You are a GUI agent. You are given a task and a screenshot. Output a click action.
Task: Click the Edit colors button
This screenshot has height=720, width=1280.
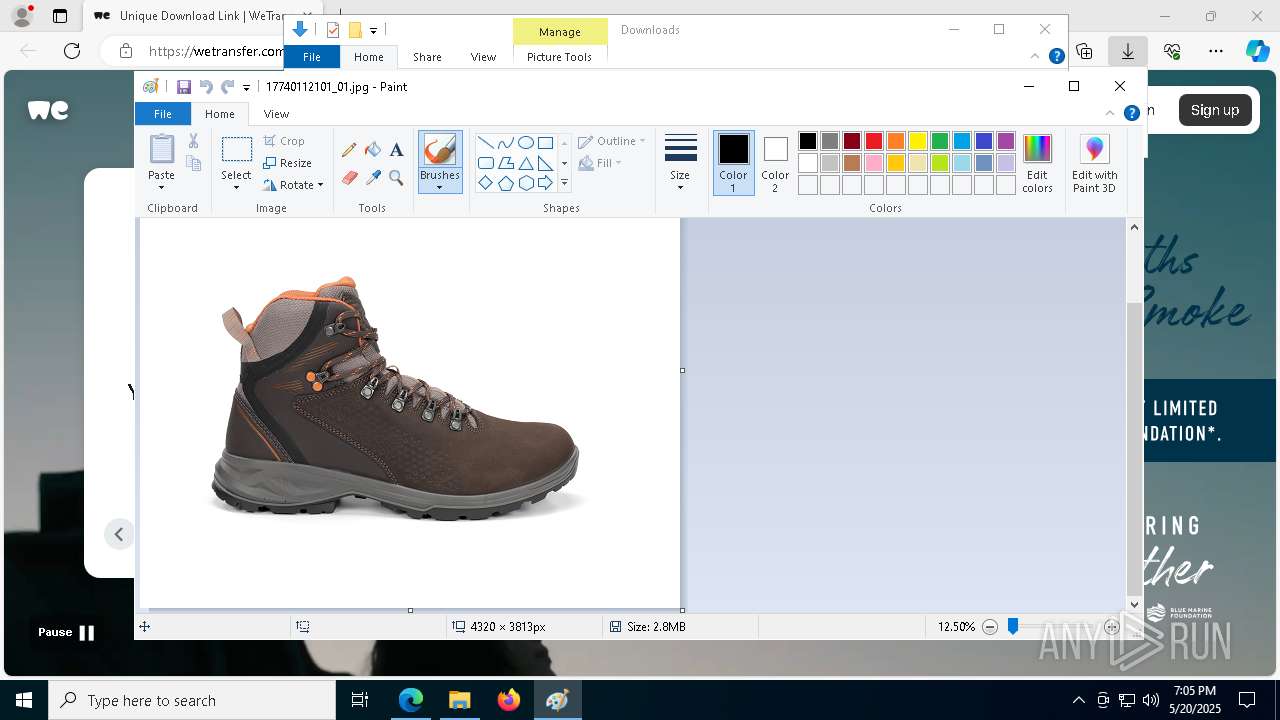(1037, 164)
